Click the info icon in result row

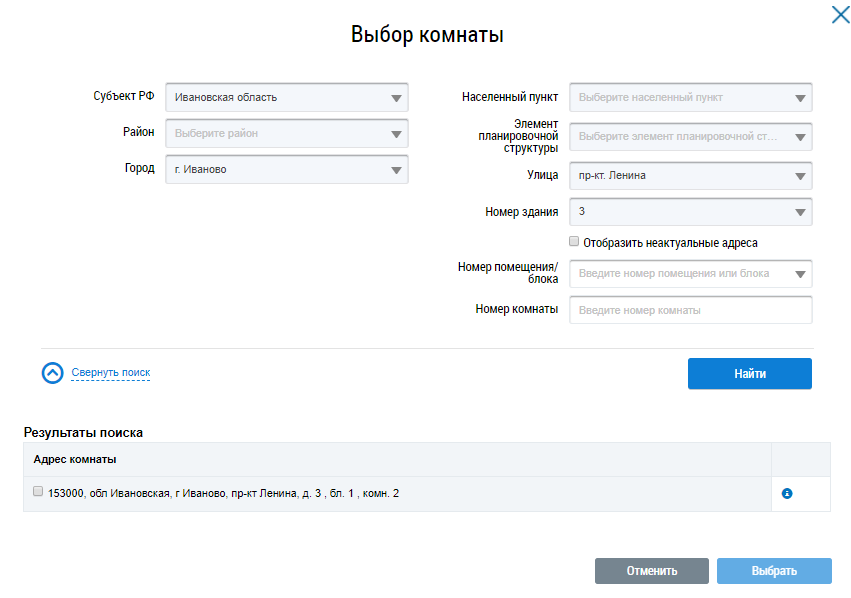pyautogui.click(x=787, y=493)
